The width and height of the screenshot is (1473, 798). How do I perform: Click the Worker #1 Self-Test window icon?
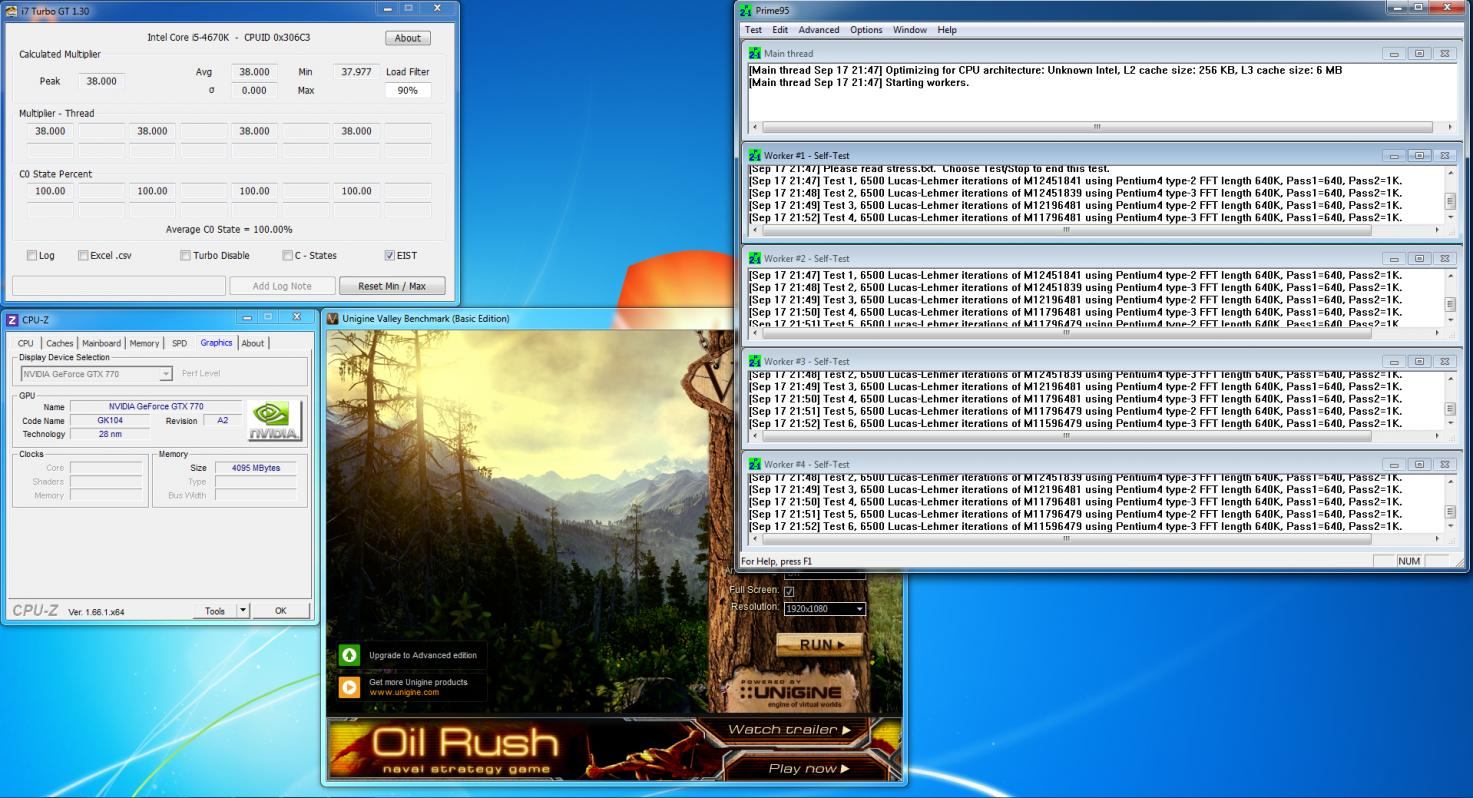pyautogui.click(x=755, y=156)
